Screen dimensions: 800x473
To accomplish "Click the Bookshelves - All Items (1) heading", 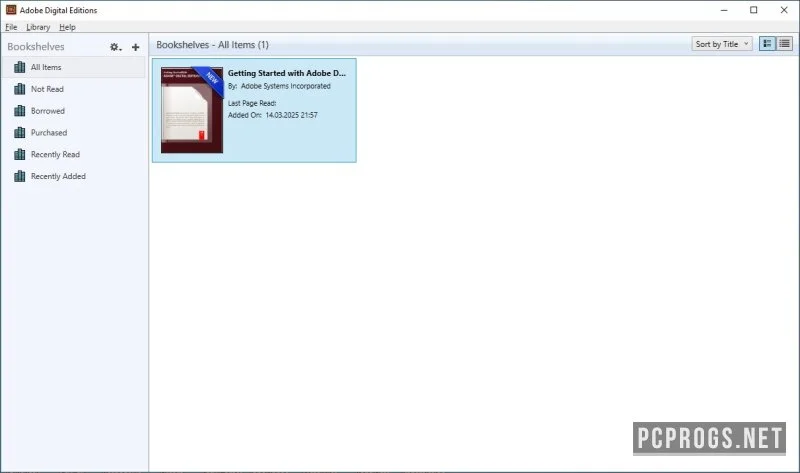I will coord(212,45).
